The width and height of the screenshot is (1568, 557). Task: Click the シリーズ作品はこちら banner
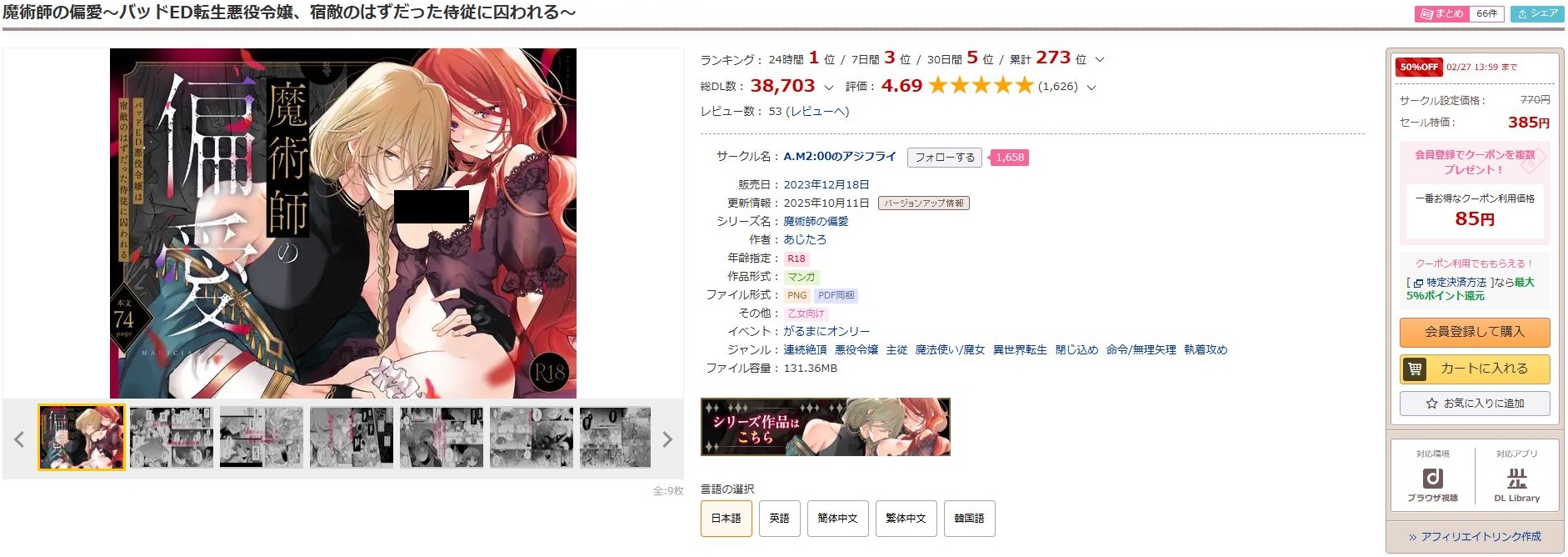[x=825, y=427]
